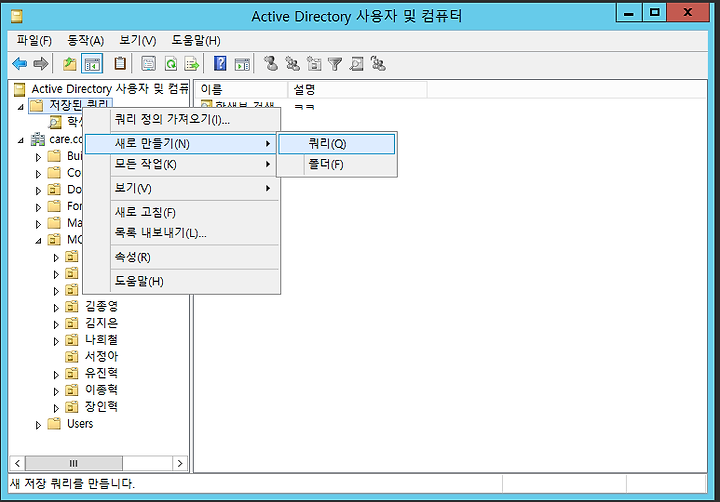720x502 pixels.
Task: Select Users container in tree
Action: tap(80, 423)
